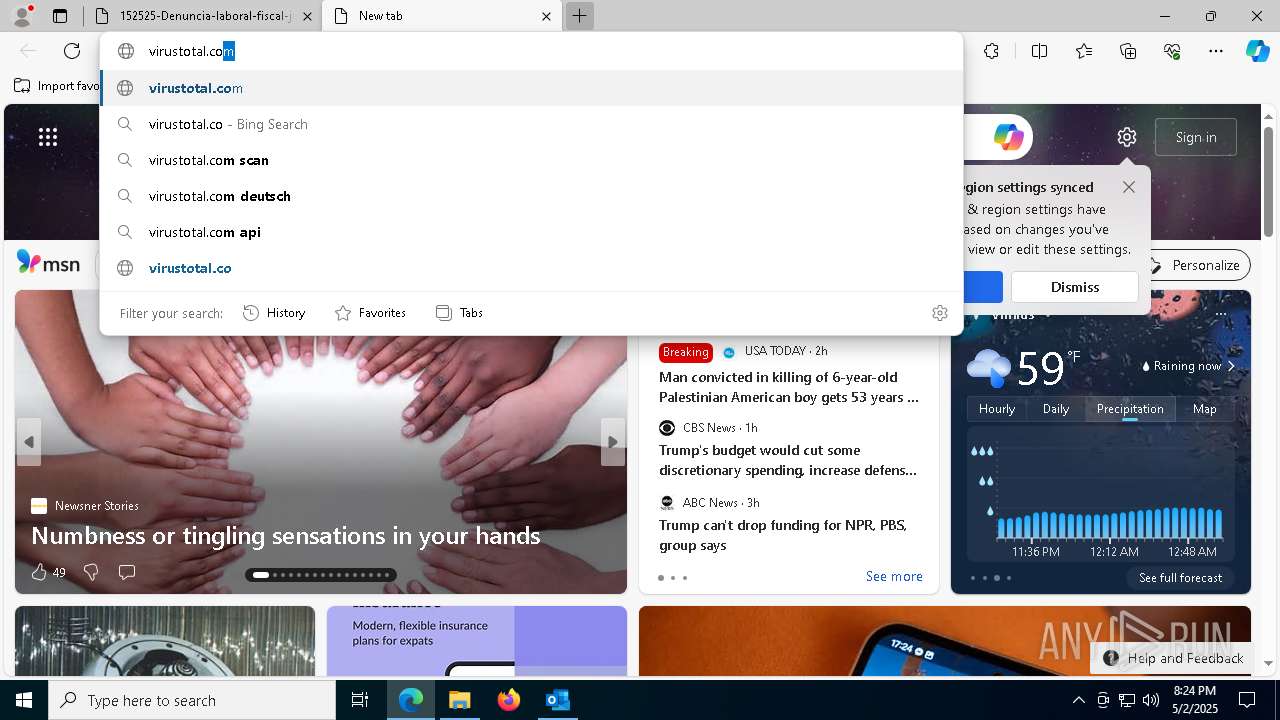Show hidden tray icons chevron

tap(1078, 700)
